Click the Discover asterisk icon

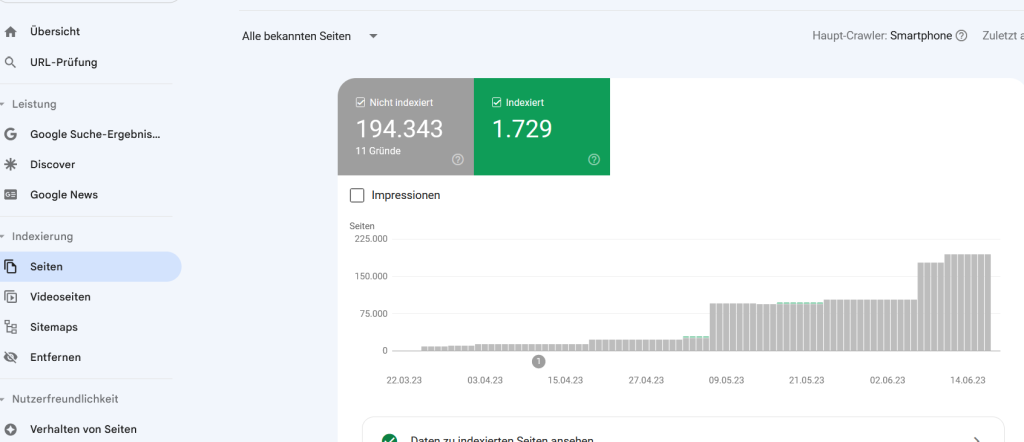pyautogui.click(x=10, y=165)
